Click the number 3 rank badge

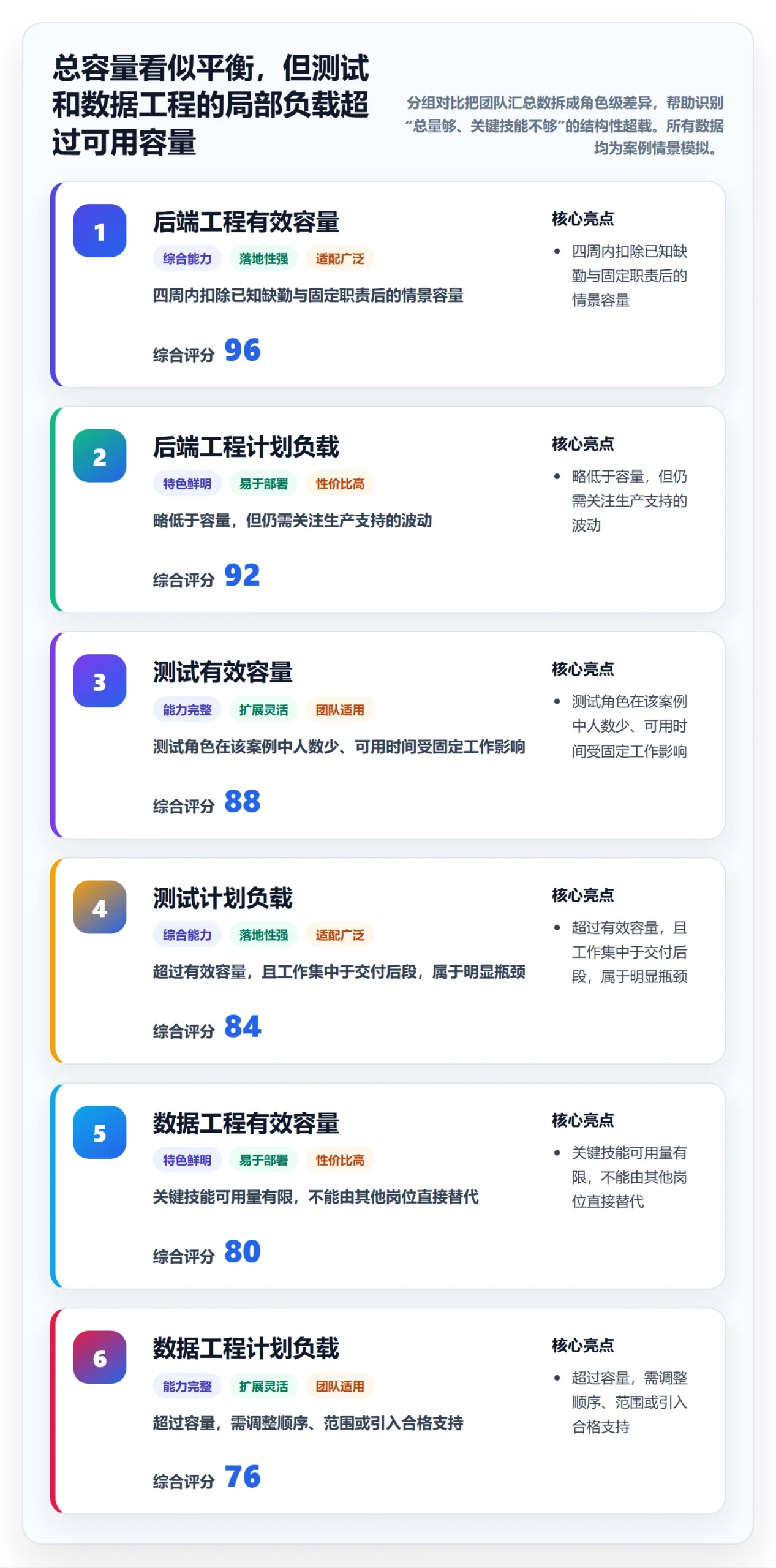coord(99,681)
